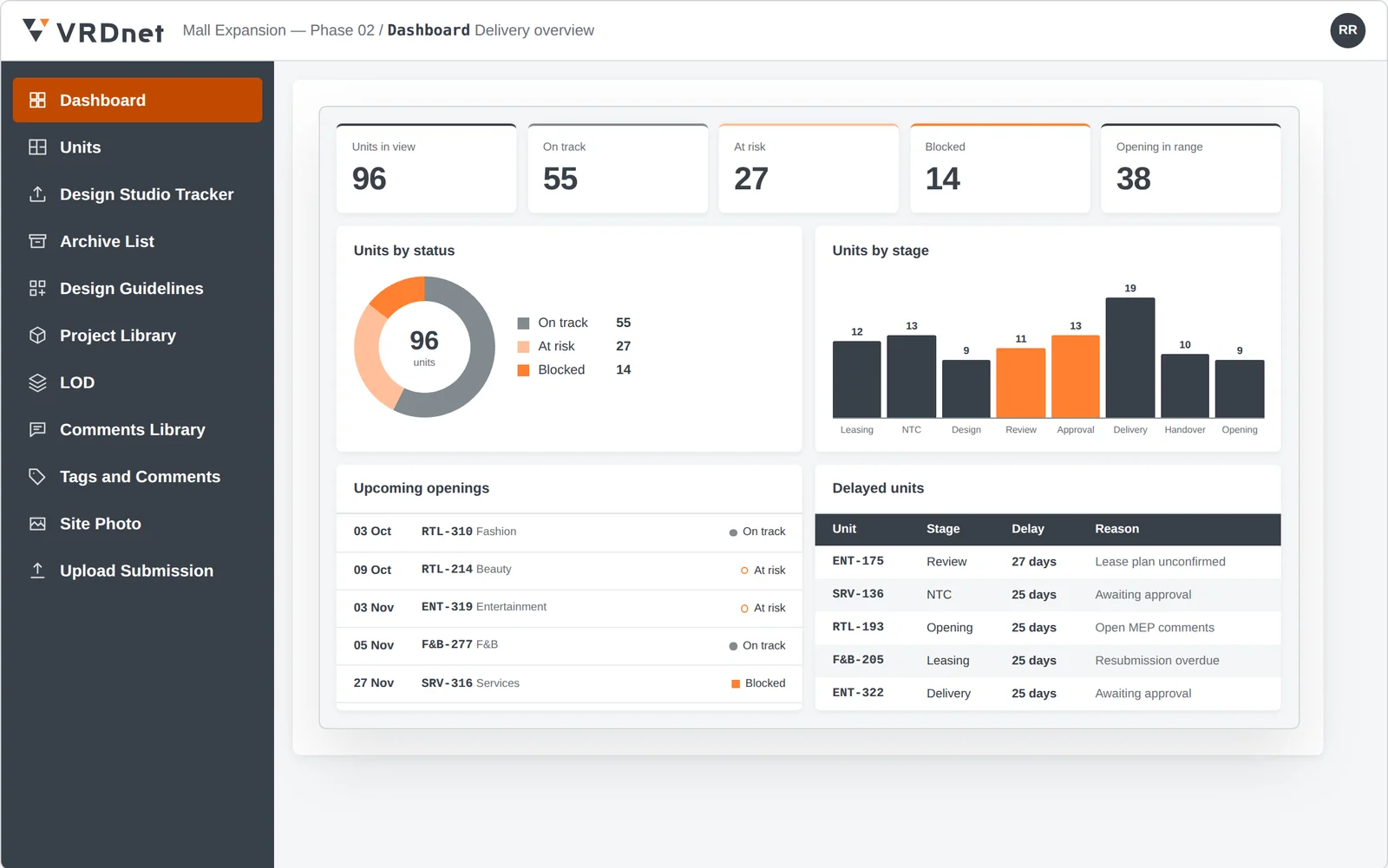The height and width of the screenshot is (868, 1388).
Task: Click 'Open MEP comments' reason
Action: point(1155,628)
